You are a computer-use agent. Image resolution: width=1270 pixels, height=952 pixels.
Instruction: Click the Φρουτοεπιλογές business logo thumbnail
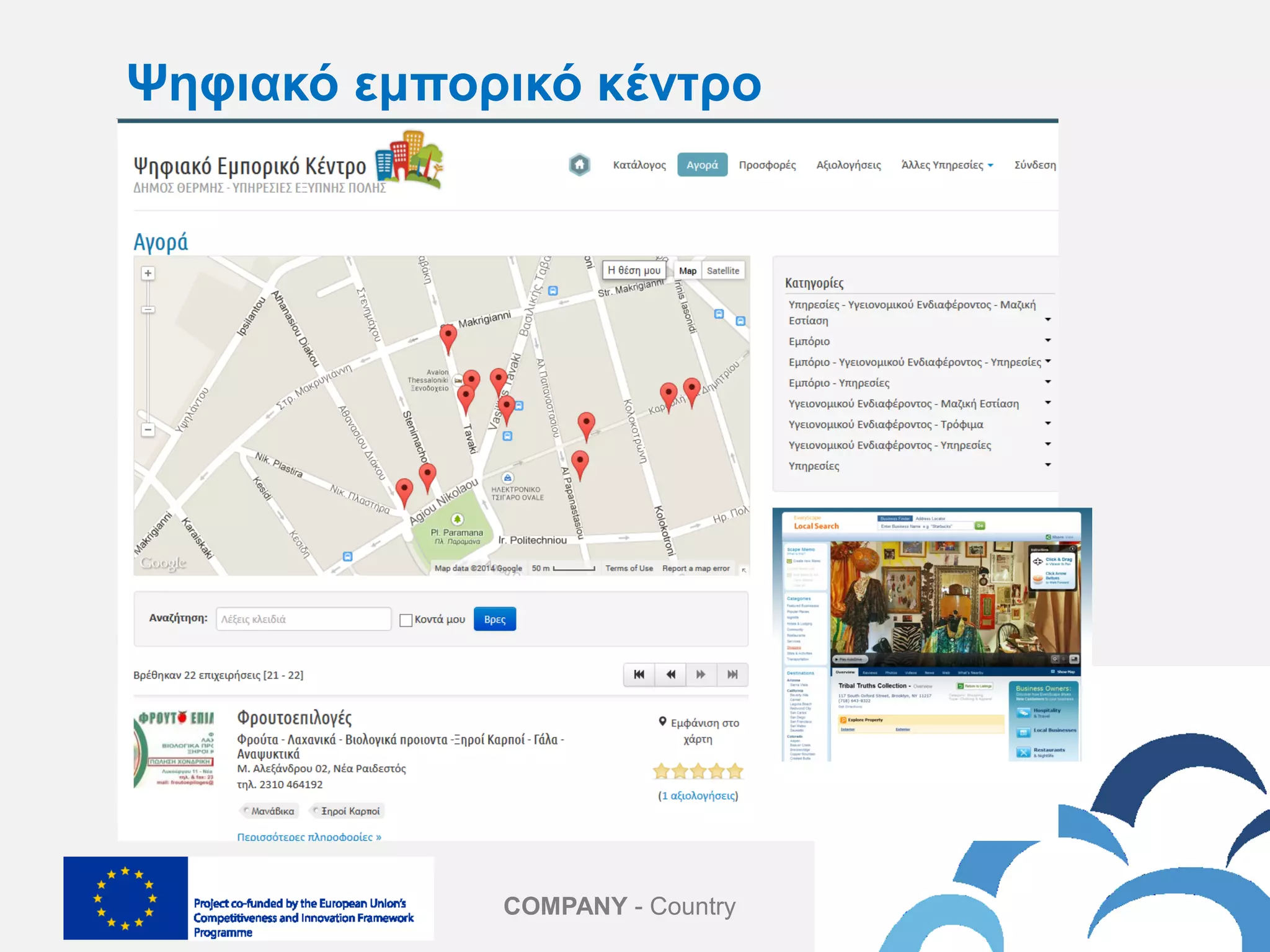tap(174, 749)
